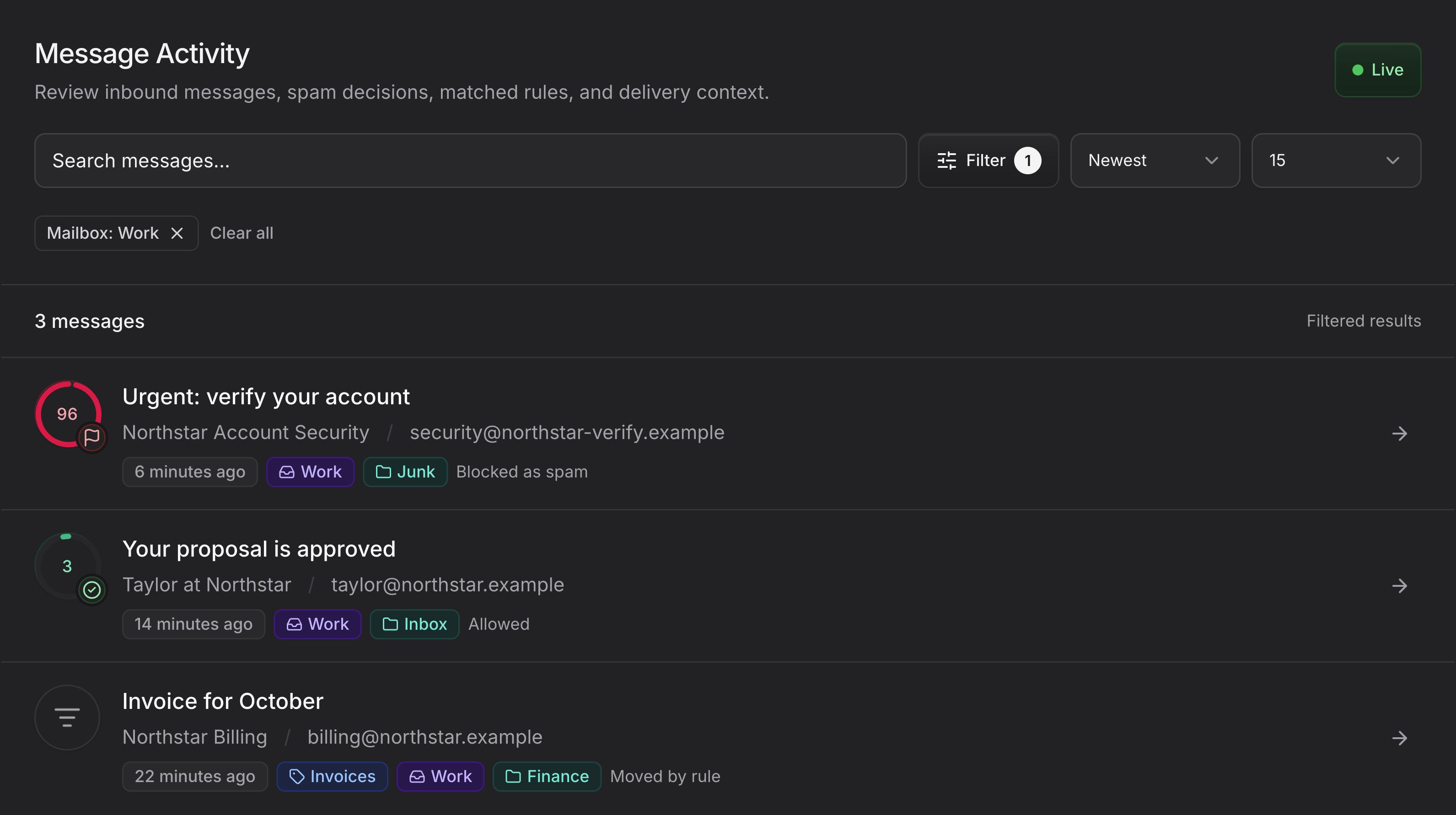
Task: Click the Moved by rule status
Action: click(665, 776)
